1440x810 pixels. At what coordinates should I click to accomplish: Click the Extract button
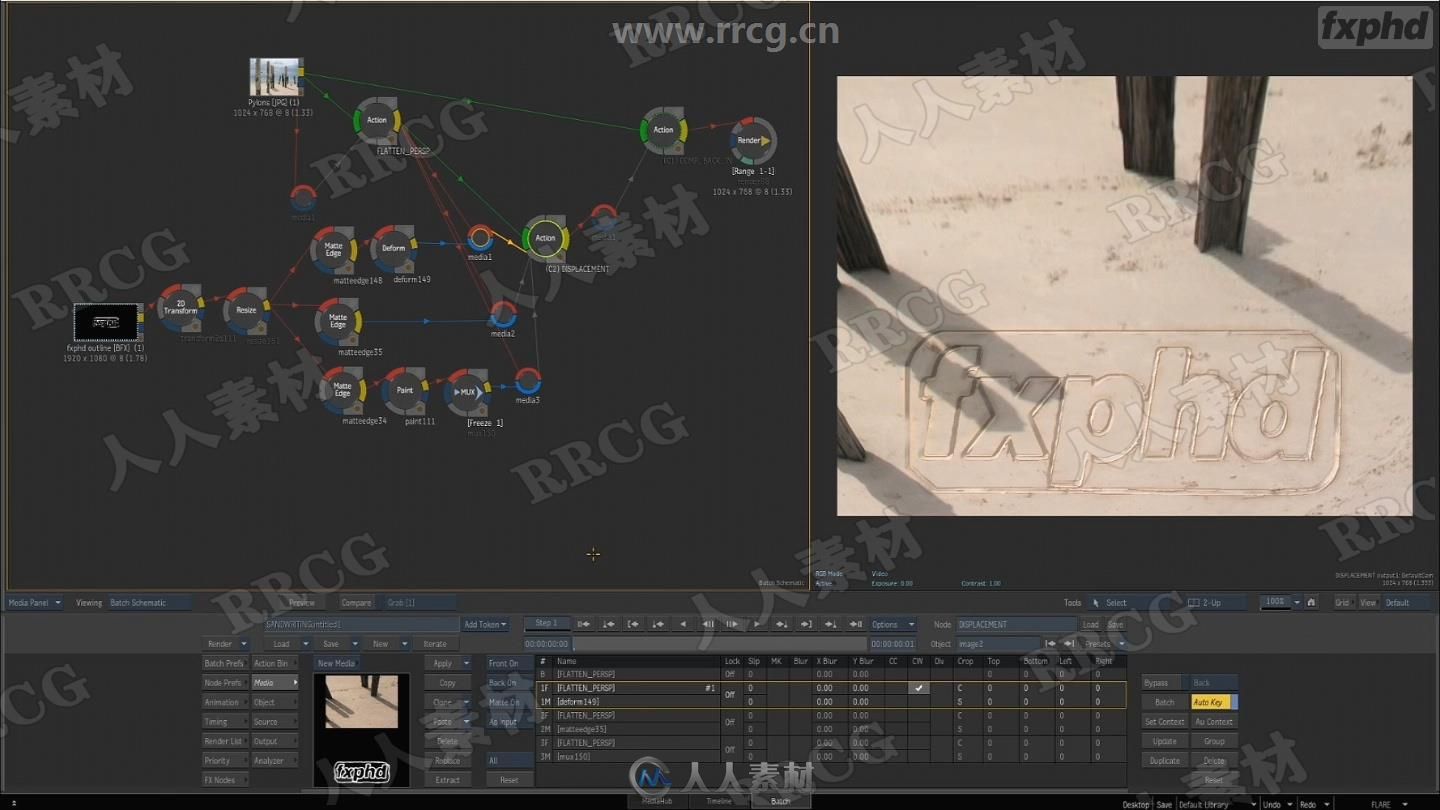448,780
